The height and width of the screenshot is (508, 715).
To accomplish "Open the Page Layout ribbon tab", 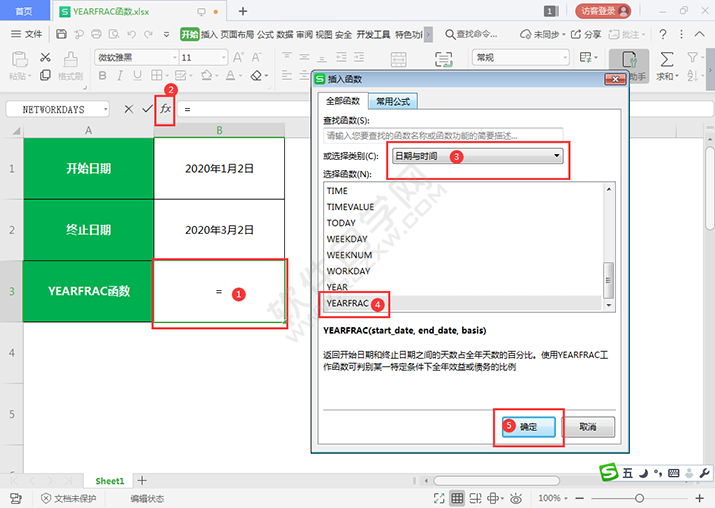I will click(237, 35).
